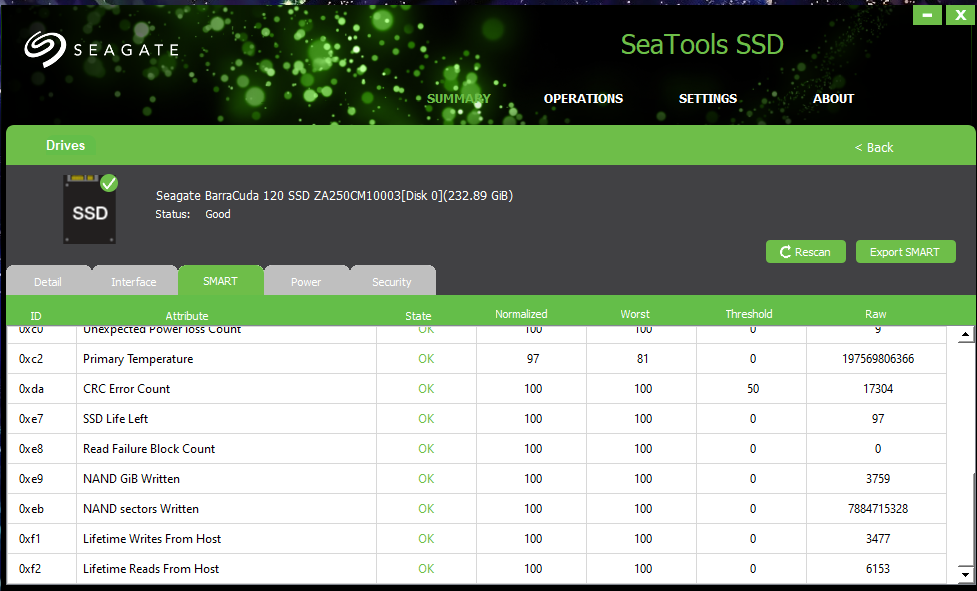Select Read Failure Block Count attribute
Viewport: 977px width, 591px height.
point(149,448)
